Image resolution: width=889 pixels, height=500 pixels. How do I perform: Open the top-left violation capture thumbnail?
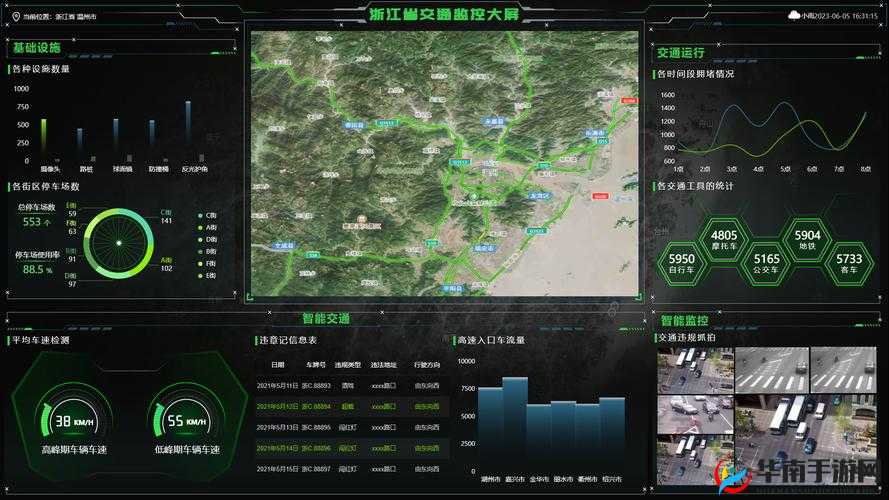[694, 369]
